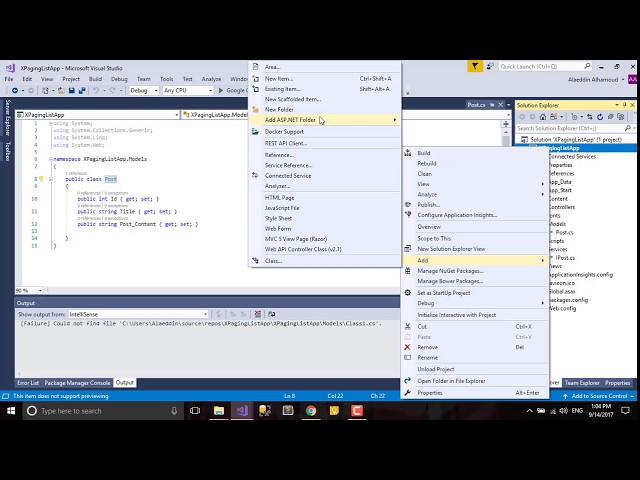640x480 pixels.
Task: Switch to the Team Explorer tab
Action: pos(582,383)
